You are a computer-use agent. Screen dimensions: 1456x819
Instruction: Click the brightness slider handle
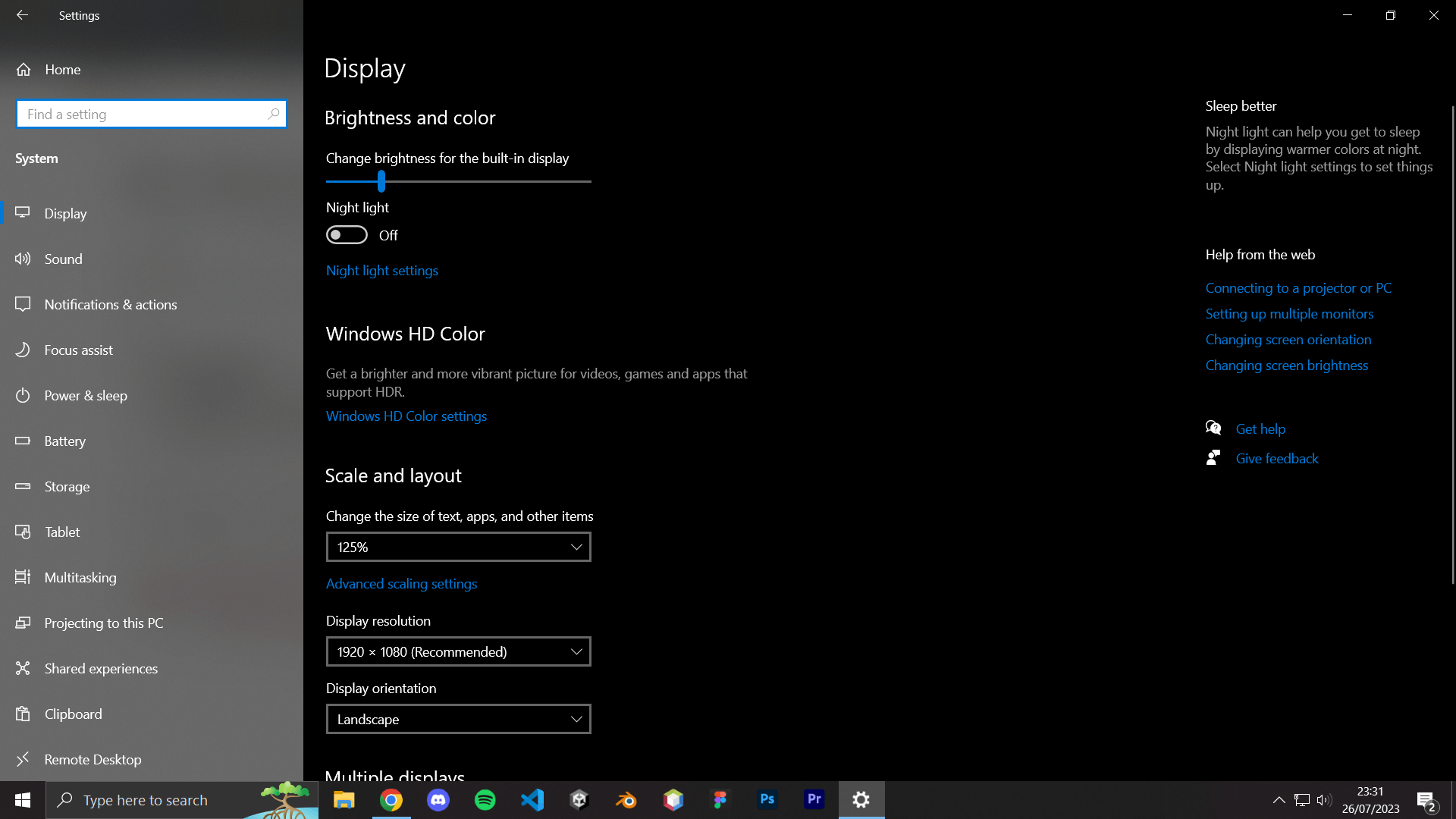(x=381, y=181)
